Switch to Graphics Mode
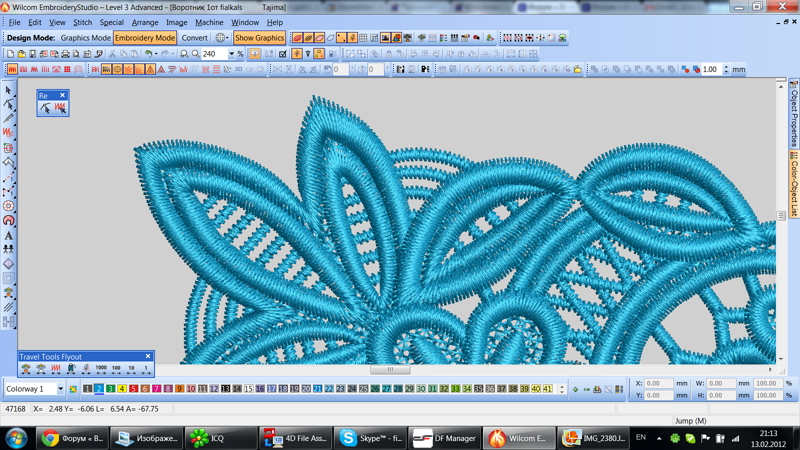 click(85, 38)
